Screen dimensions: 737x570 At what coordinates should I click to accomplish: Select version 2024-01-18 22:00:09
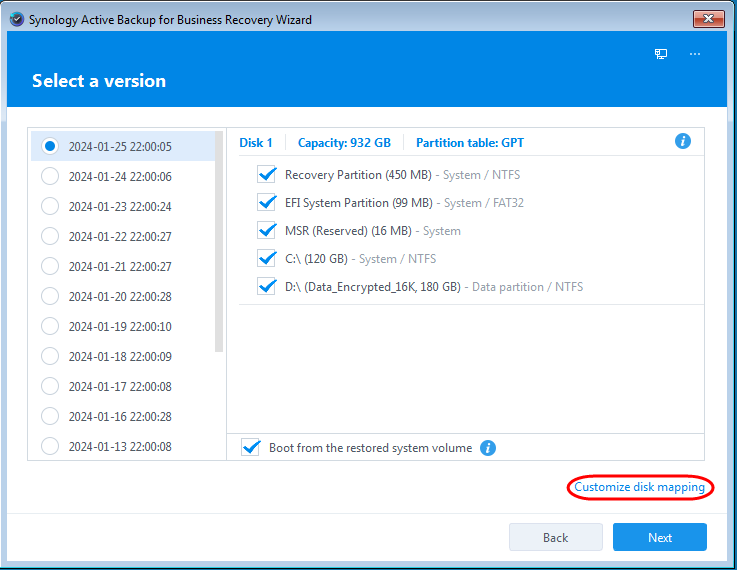50,356
